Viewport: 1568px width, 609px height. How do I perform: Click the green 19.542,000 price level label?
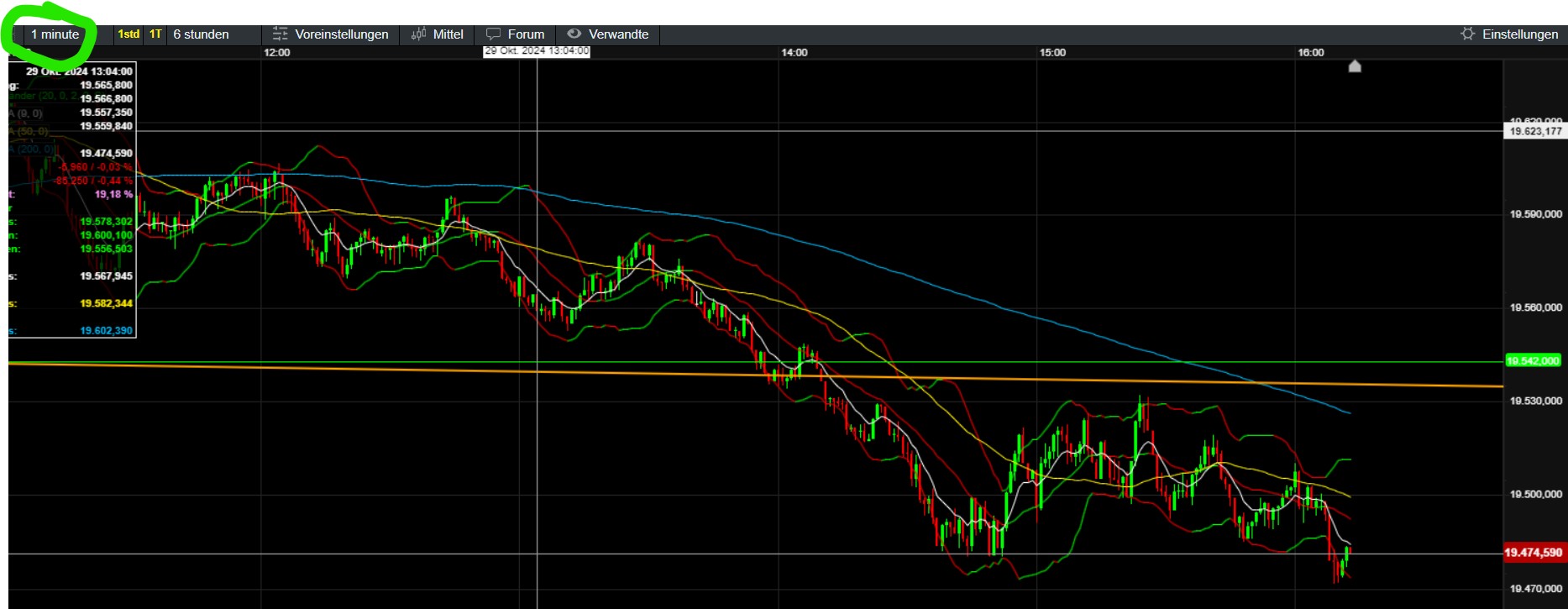click(x=1534, y=361)
